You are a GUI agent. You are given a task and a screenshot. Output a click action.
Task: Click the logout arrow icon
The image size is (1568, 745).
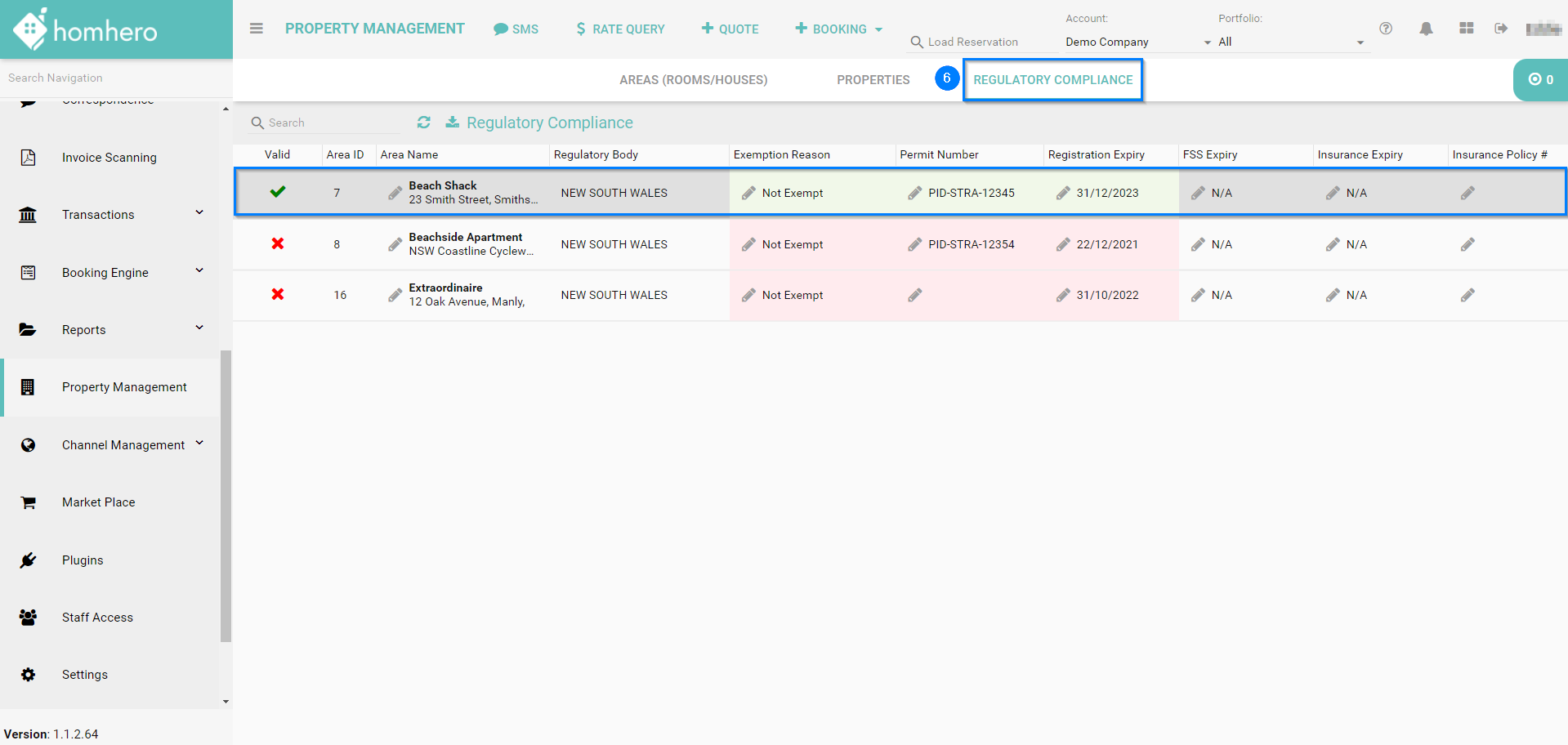pyautogui.click(x=1501, y=29)
